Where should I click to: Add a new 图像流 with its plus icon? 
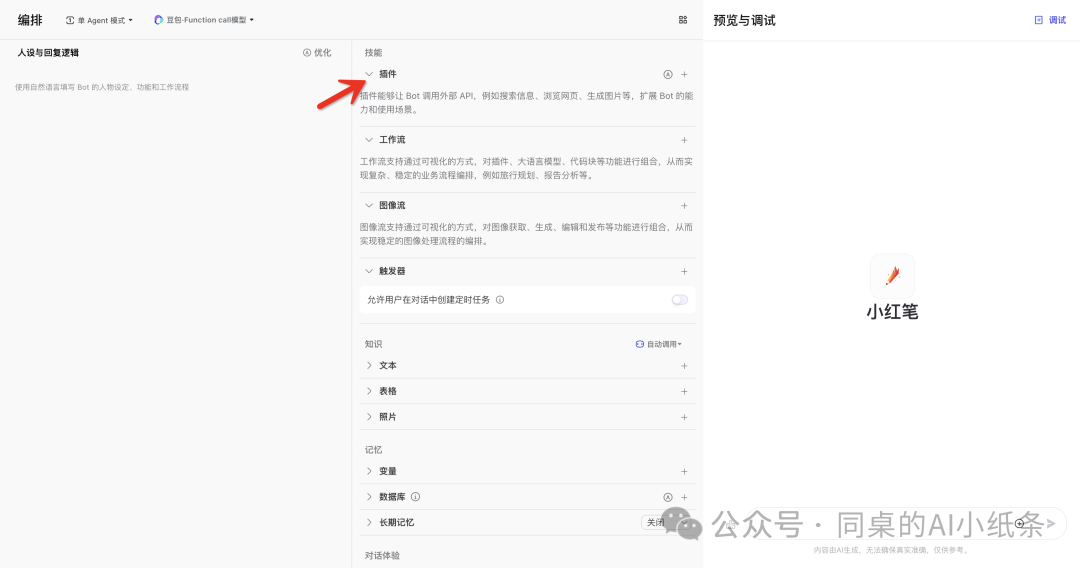(x=684, y=206)
